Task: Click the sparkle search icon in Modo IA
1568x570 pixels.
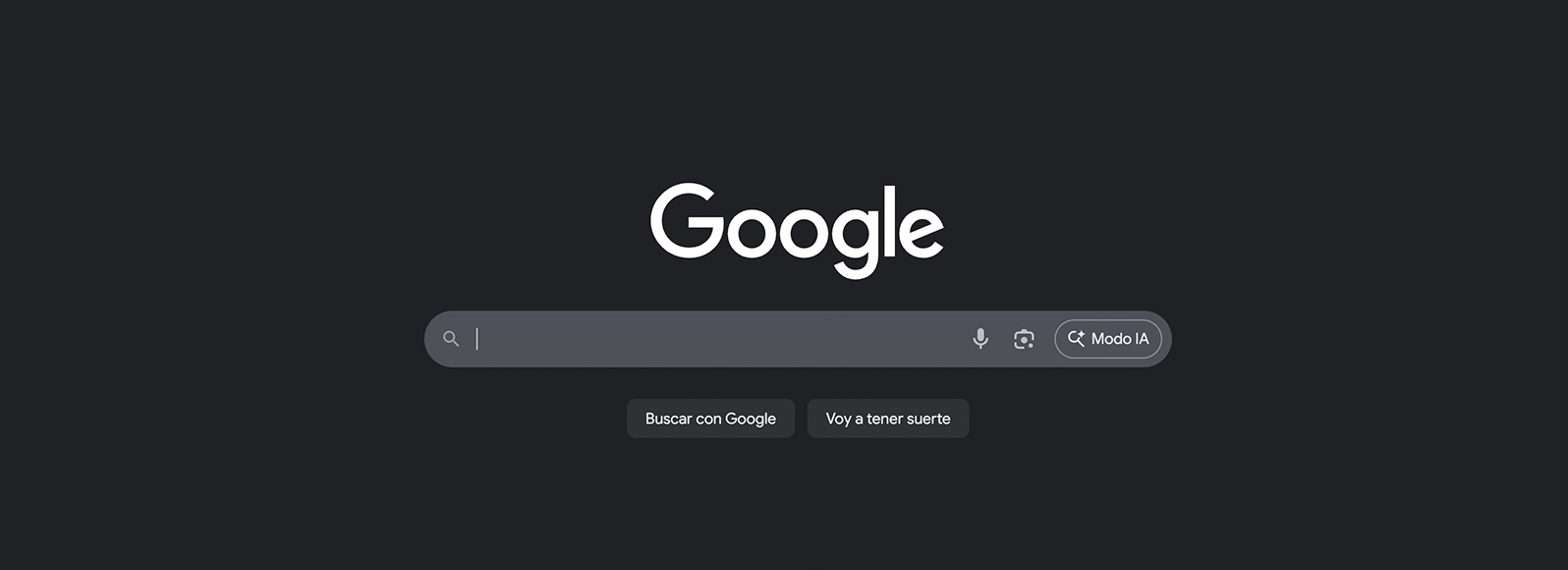Action: pyautogui.click(x=1076, y=338)
